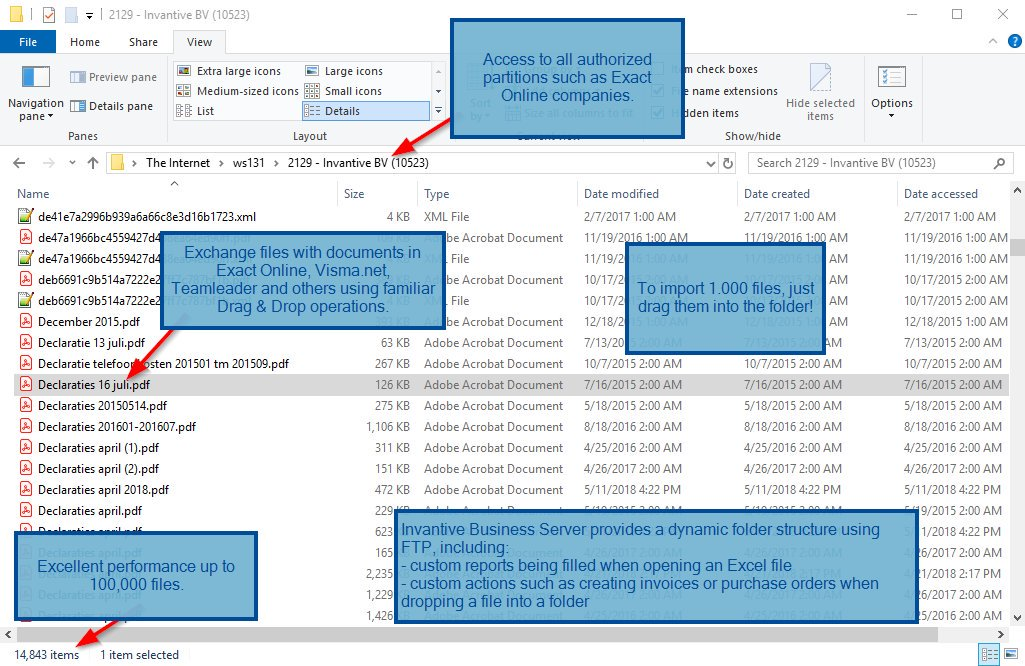The height and width of the screenshot is (666, 1025).
Task: Open Customize Quick Access Toolbar dropdown
Action: click(89, 15)
